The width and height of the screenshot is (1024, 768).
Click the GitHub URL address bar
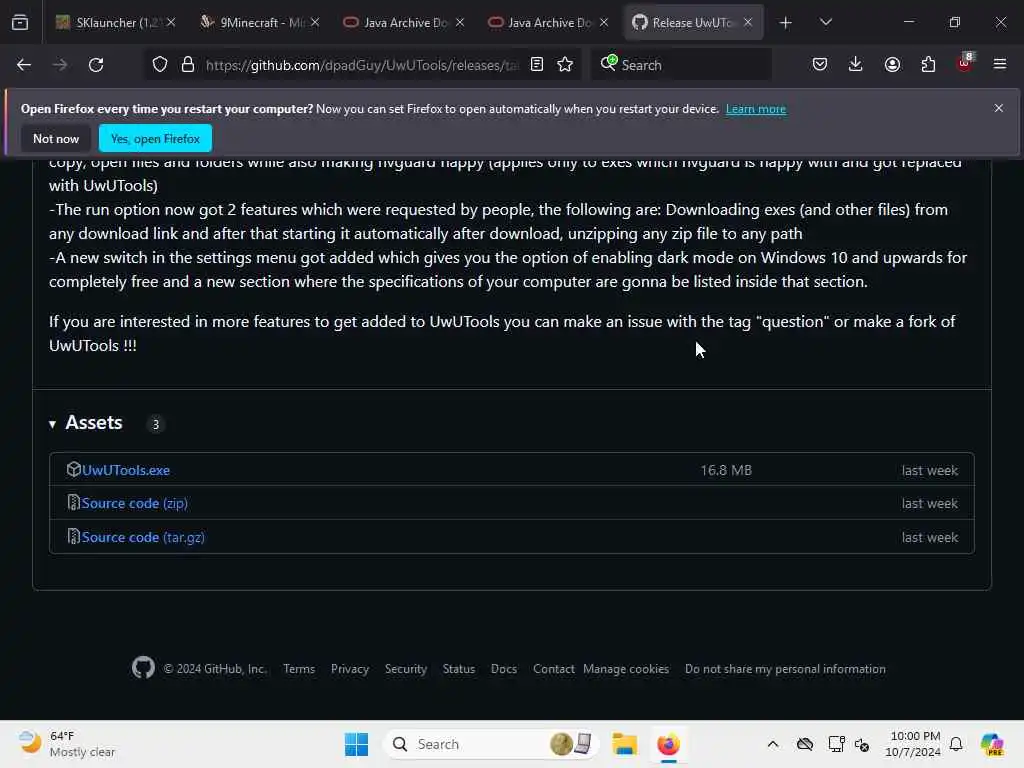362,65
